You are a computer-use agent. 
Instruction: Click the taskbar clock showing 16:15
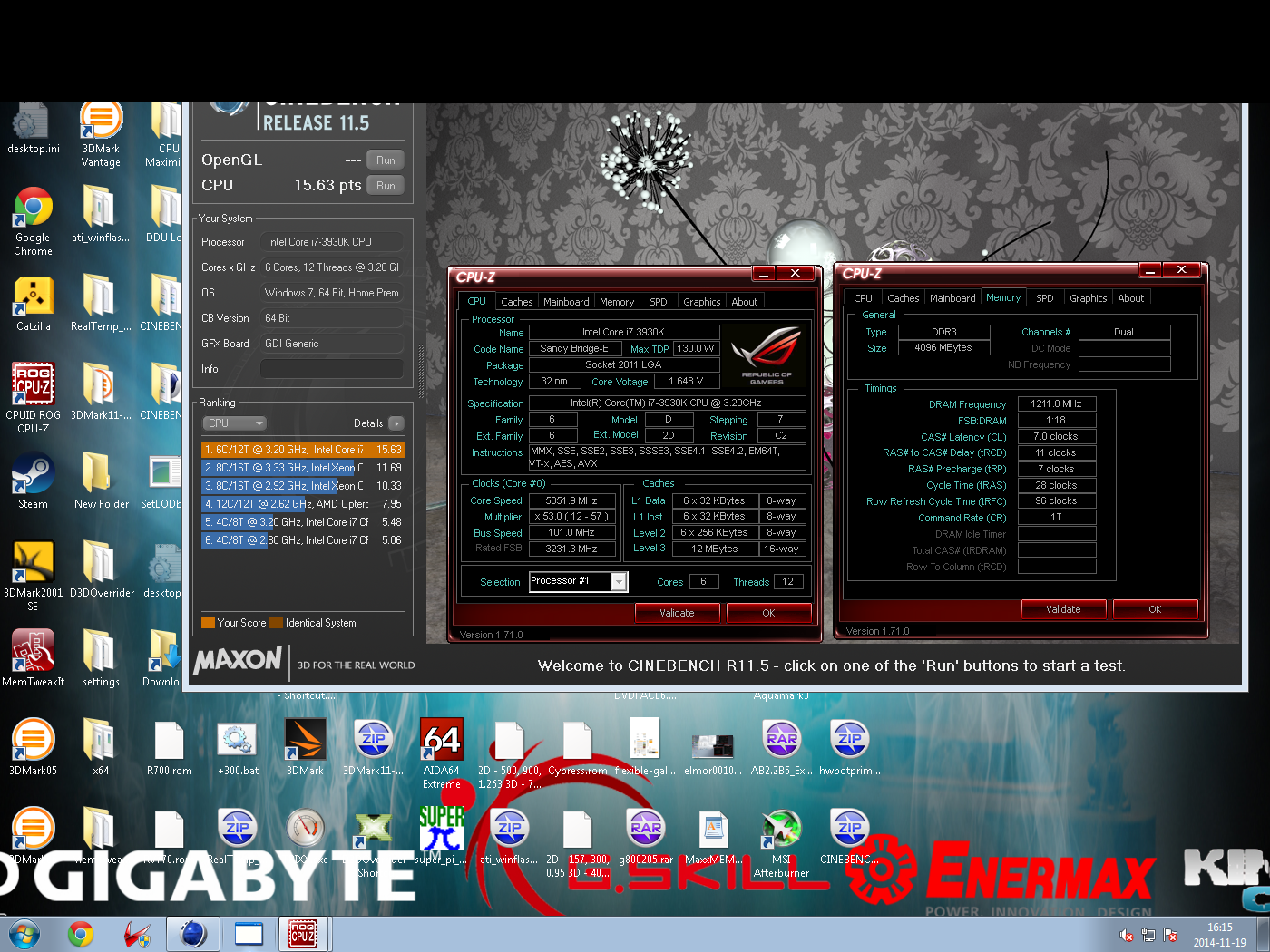[1220, 935]
